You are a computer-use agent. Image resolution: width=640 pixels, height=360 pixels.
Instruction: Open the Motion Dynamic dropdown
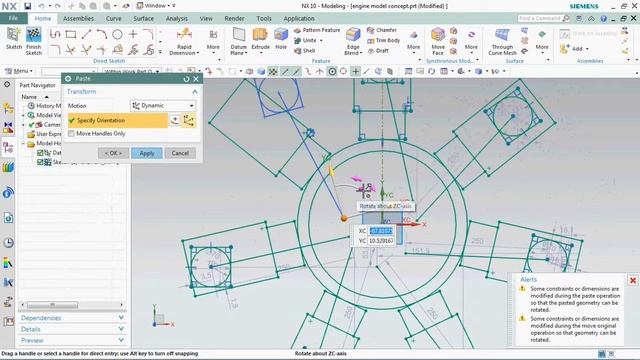(163, 106)
